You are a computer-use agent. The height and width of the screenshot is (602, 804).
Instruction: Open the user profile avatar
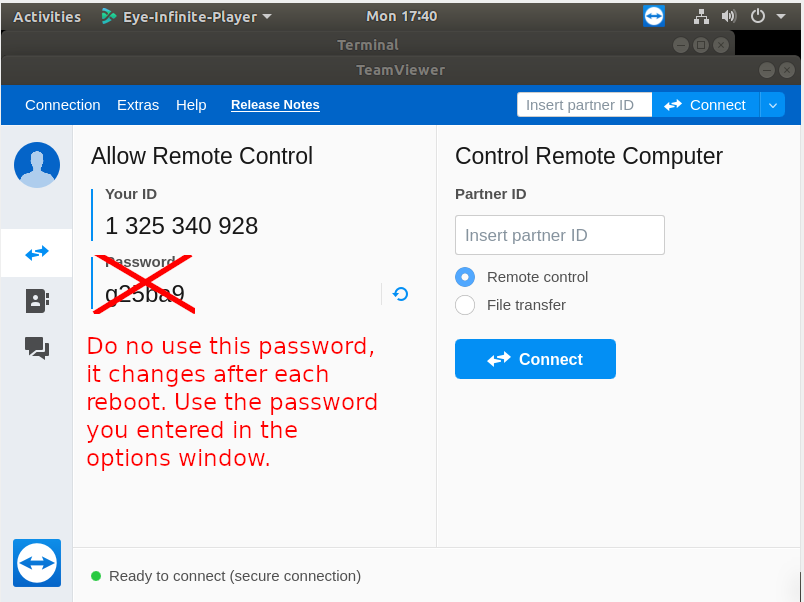click(x=37, y=165)
